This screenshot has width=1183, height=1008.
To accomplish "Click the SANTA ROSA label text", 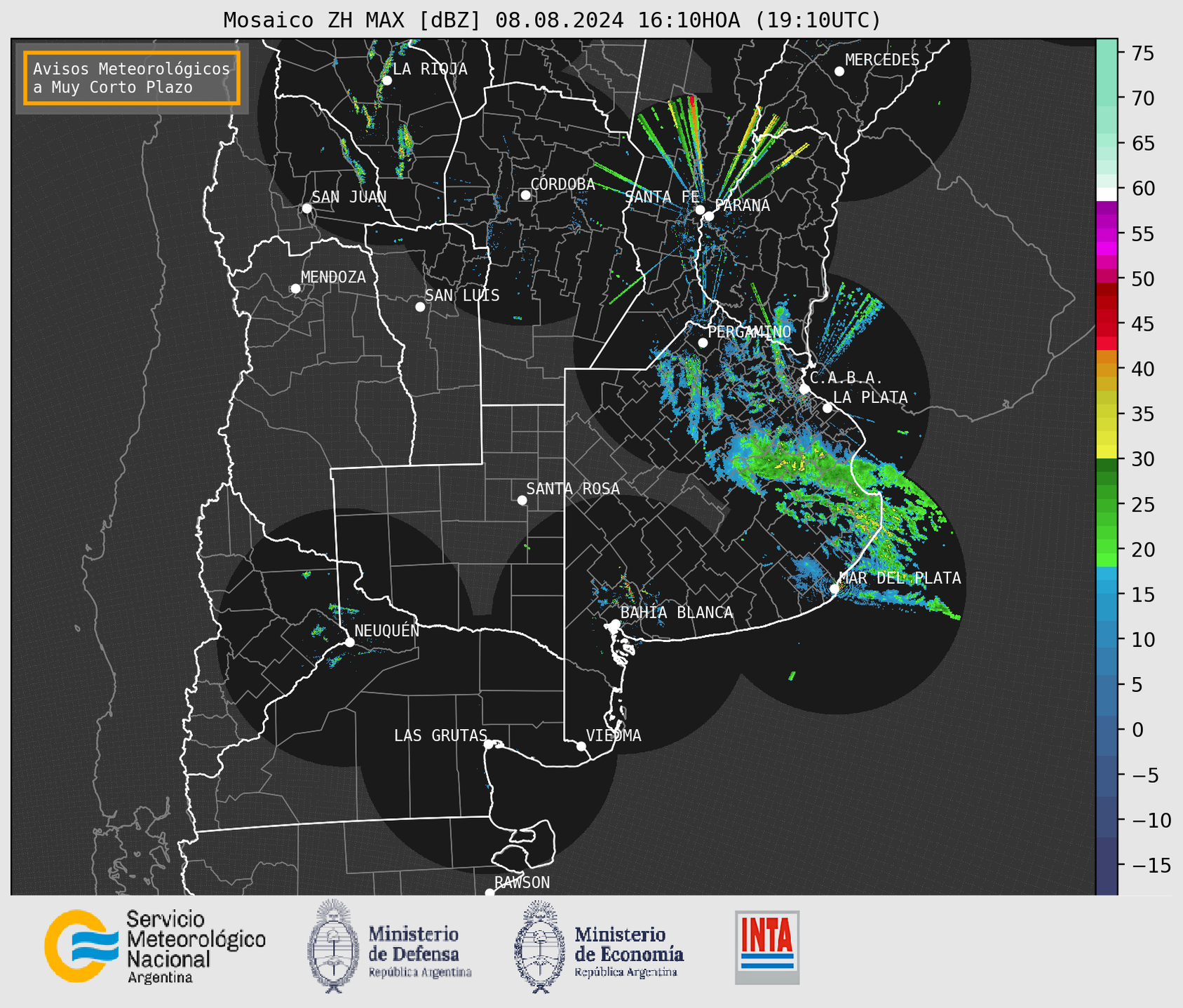I will coord(573,489).
